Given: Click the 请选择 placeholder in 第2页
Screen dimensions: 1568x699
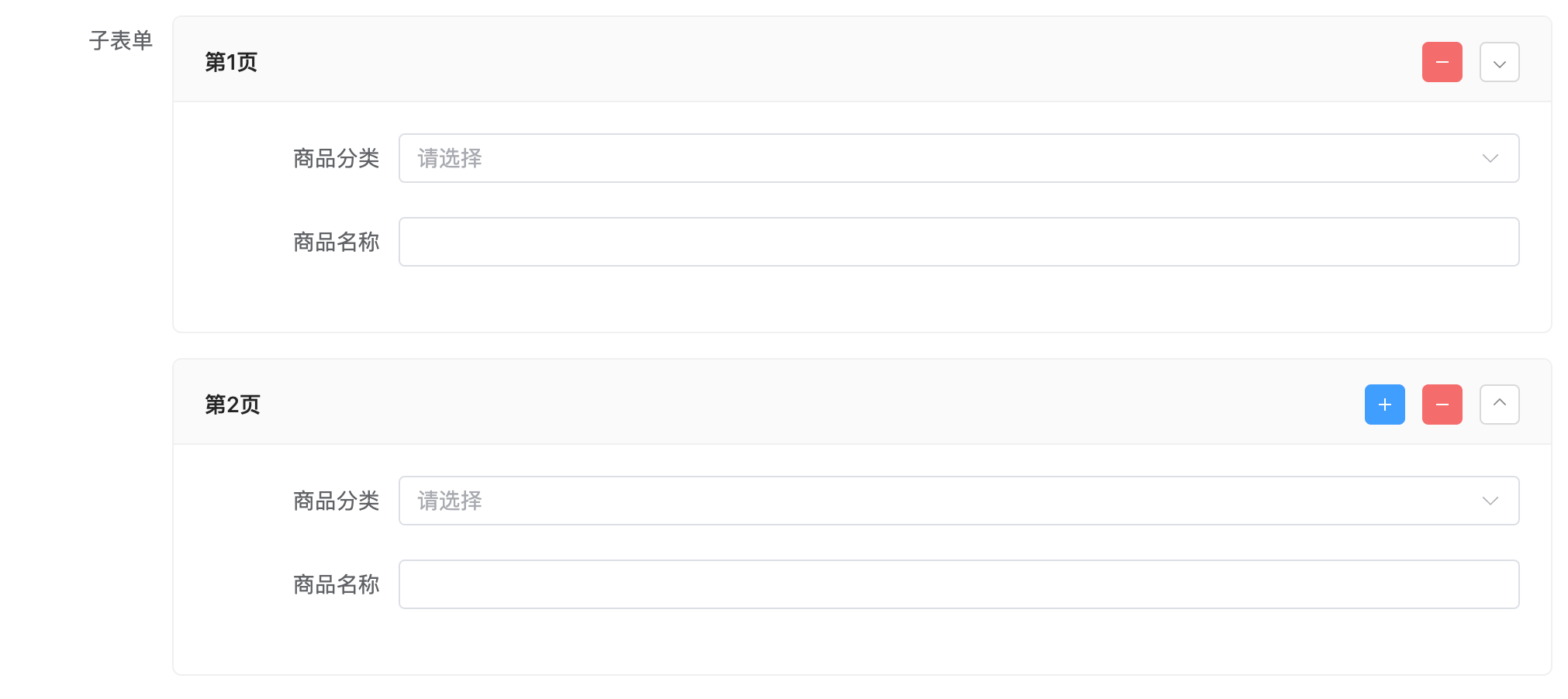Looking at the screenshot, I should coord(450,501).
